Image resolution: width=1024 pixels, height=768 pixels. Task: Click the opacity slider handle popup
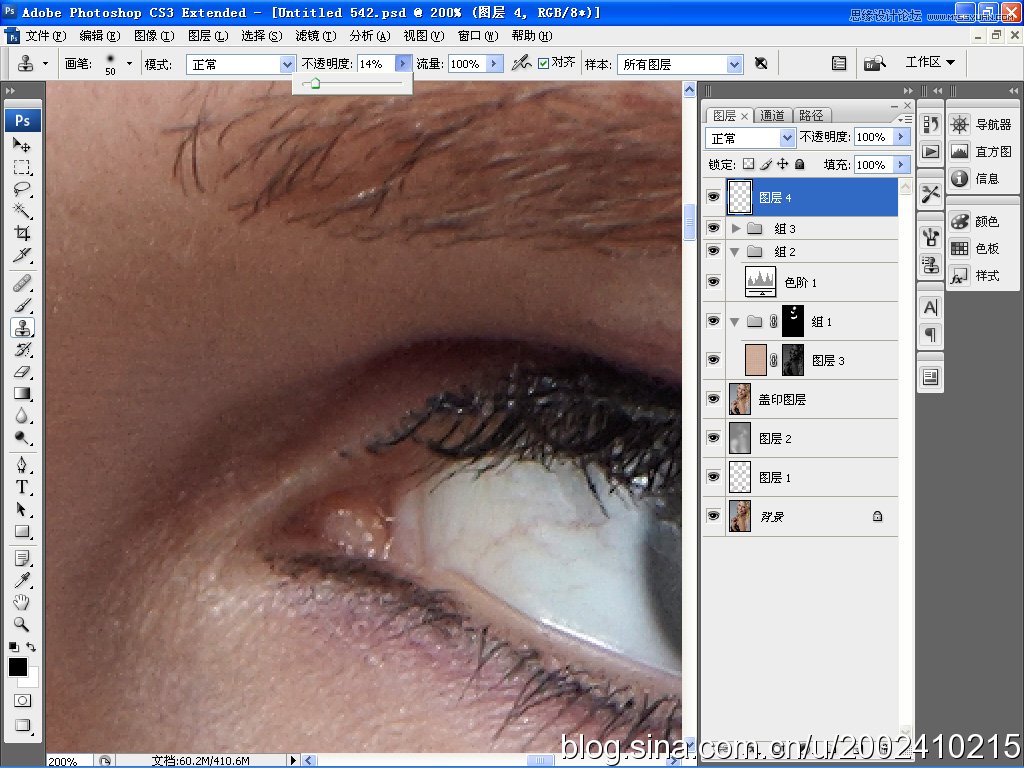click(315, 84)
